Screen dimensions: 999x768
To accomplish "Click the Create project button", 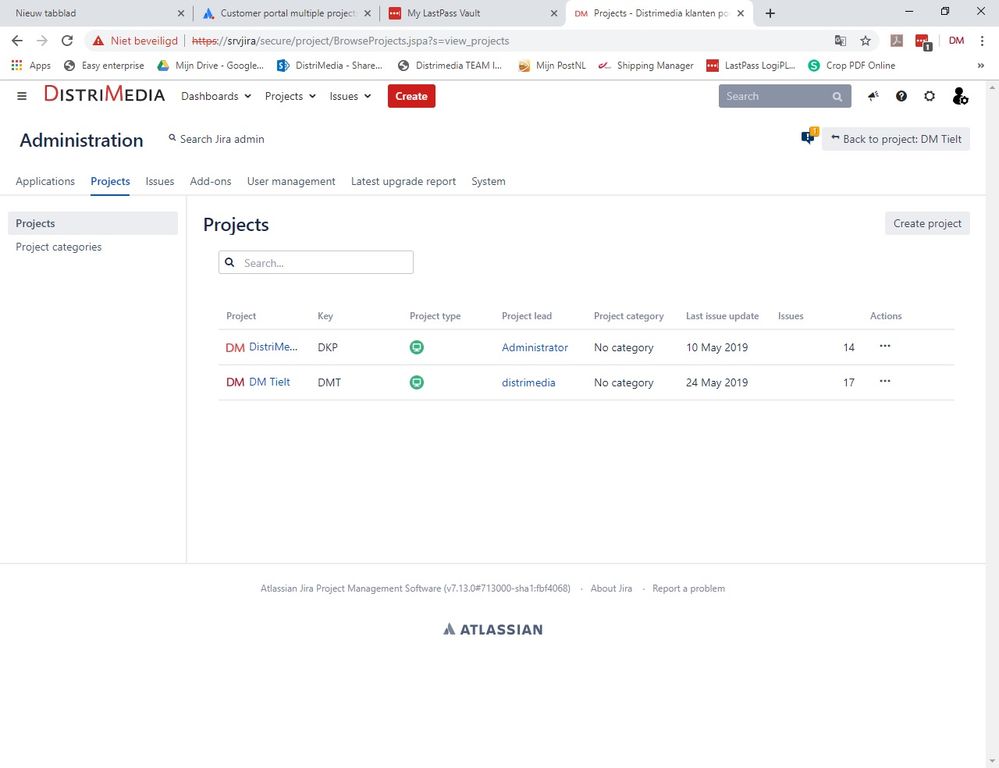I will pyautogui.click(x=927, y=223).
